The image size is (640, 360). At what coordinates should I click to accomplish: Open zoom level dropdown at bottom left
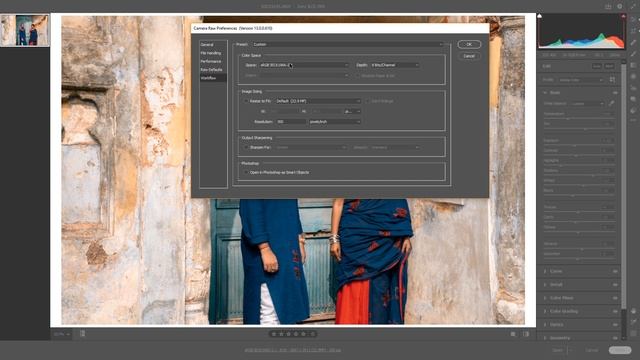pos(62,334)
